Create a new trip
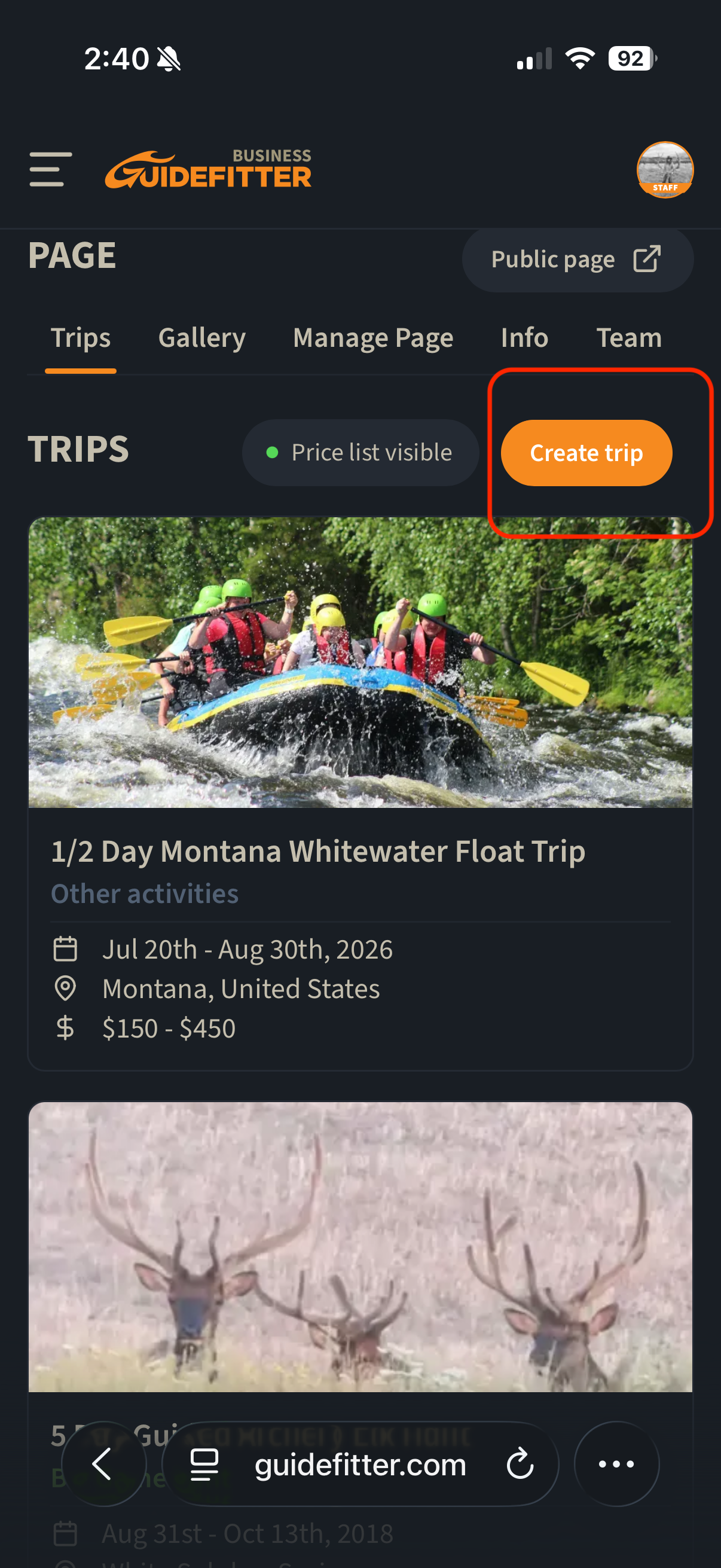This screenshot has width=721, height=1568. pyautogui.click(x=586, y=452)
